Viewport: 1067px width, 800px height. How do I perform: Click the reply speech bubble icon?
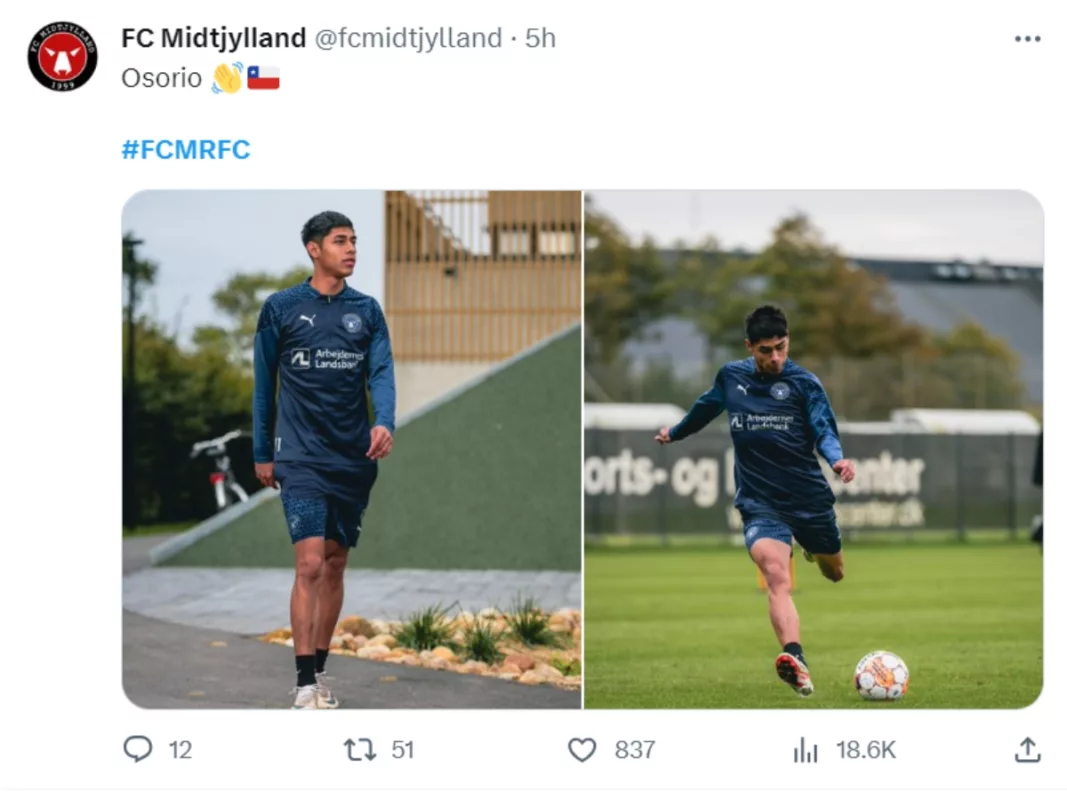tap(137, 749)
